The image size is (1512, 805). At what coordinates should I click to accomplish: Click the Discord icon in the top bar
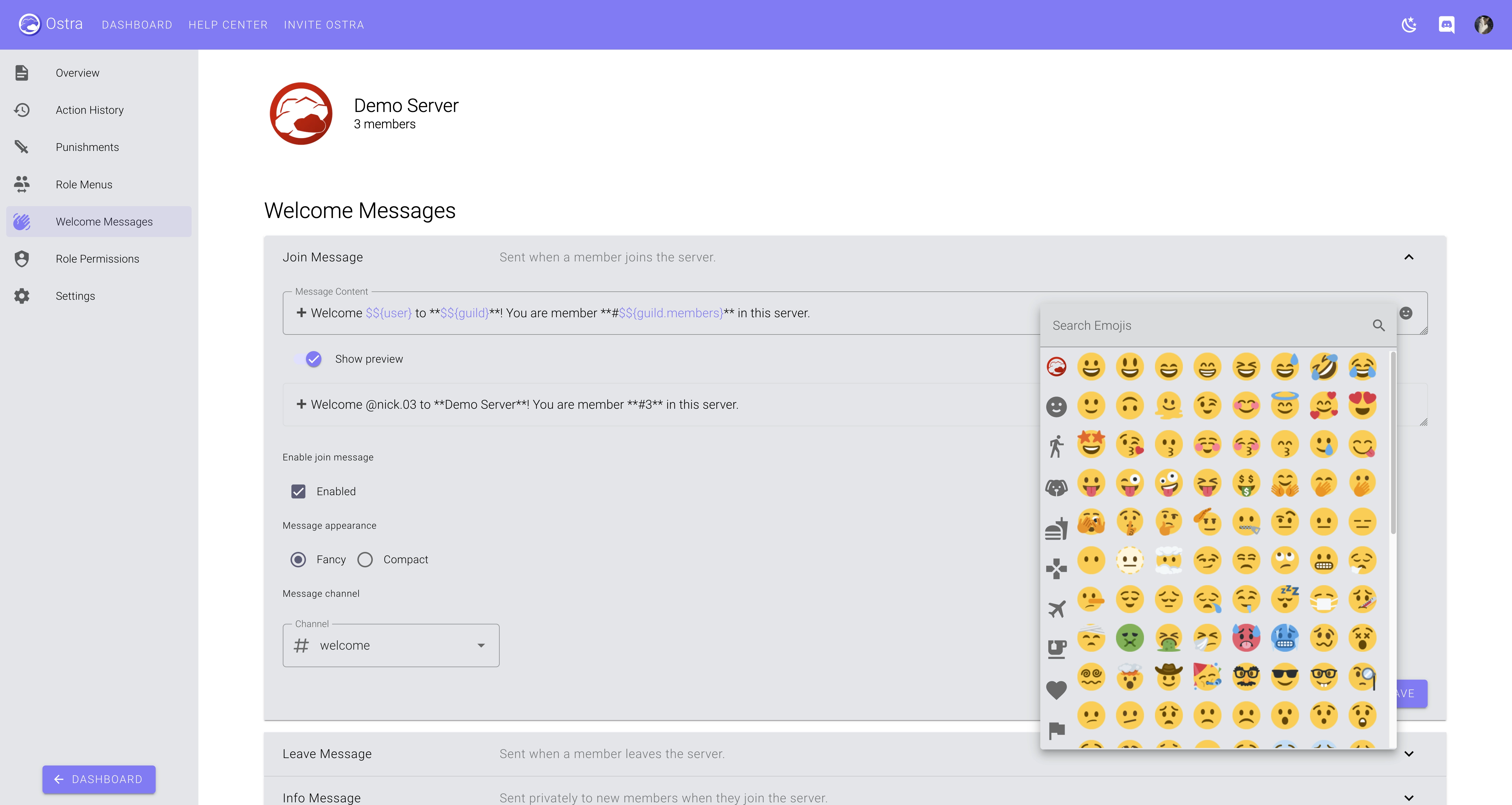click(x=1447, y=25)
